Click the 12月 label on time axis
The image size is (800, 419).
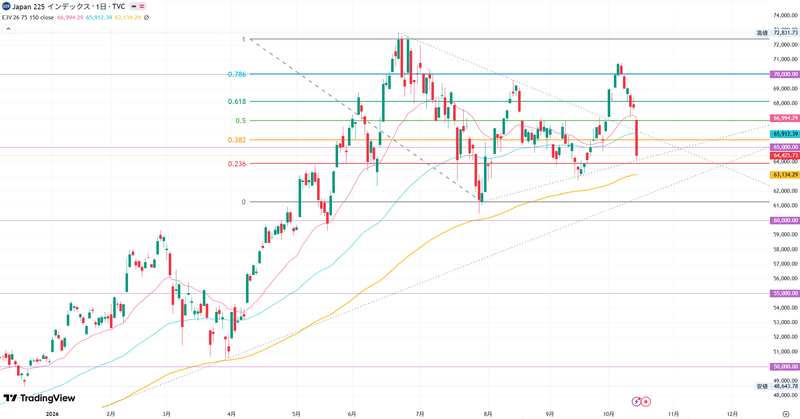click(732, 414)
